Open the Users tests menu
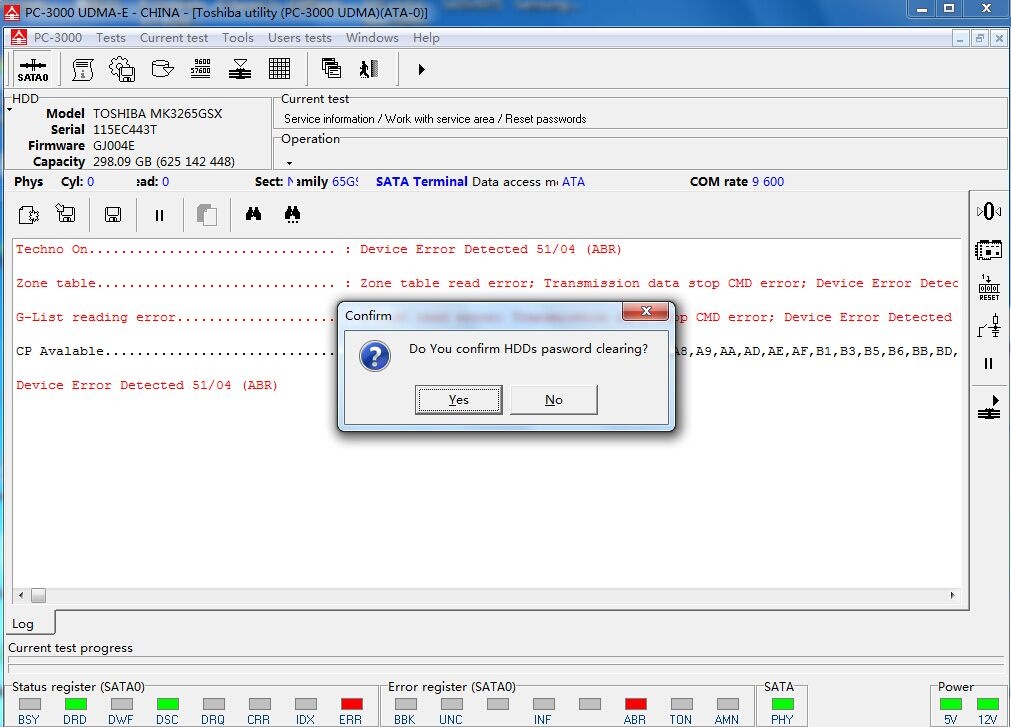 tap(300, 37)
